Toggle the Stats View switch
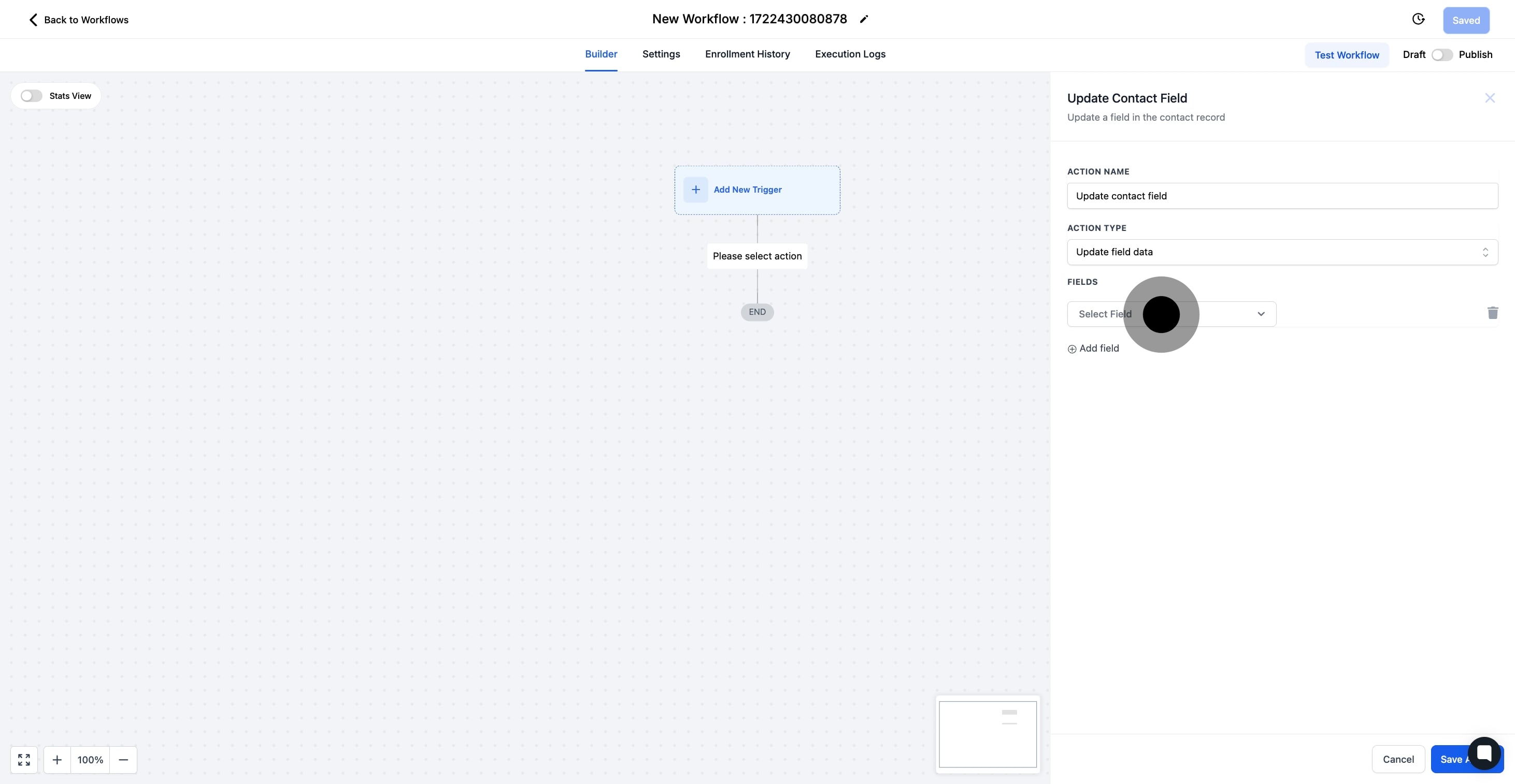 click(x=31, y=96)
